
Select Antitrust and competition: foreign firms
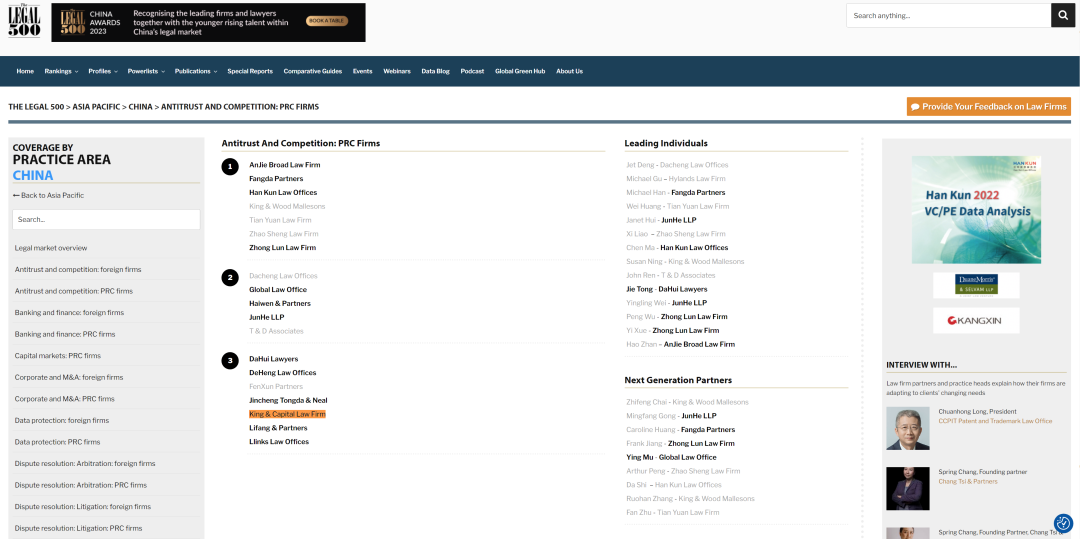click(78, 269)
